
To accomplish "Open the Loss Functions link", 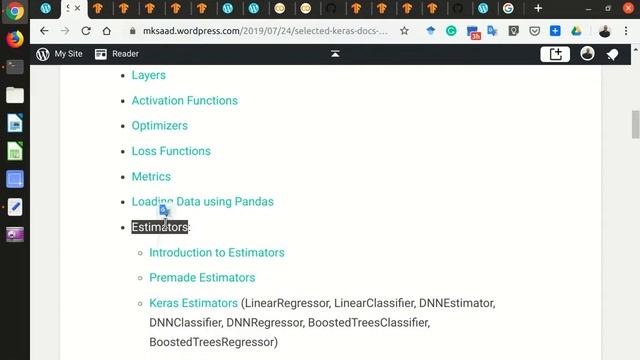I will (x=171, y=151).
